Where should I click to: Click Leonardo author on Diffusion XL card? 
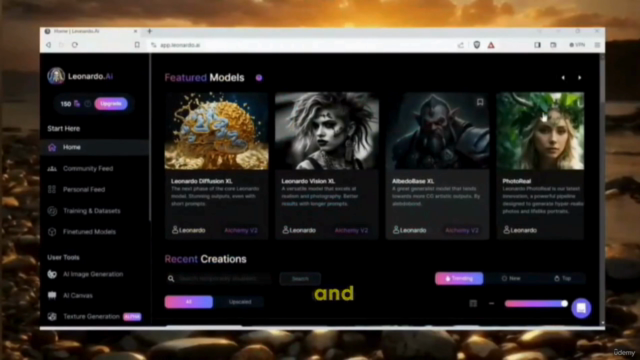pyautogui.click(x=189, y=230)
